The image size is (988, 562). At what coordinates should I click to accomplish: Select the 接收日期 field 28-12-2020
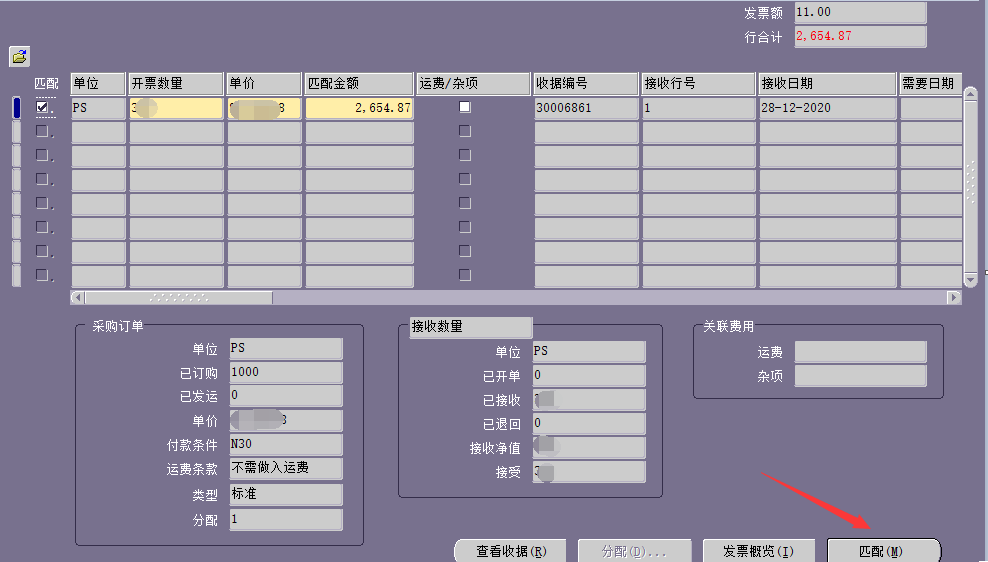click(826, 108)
